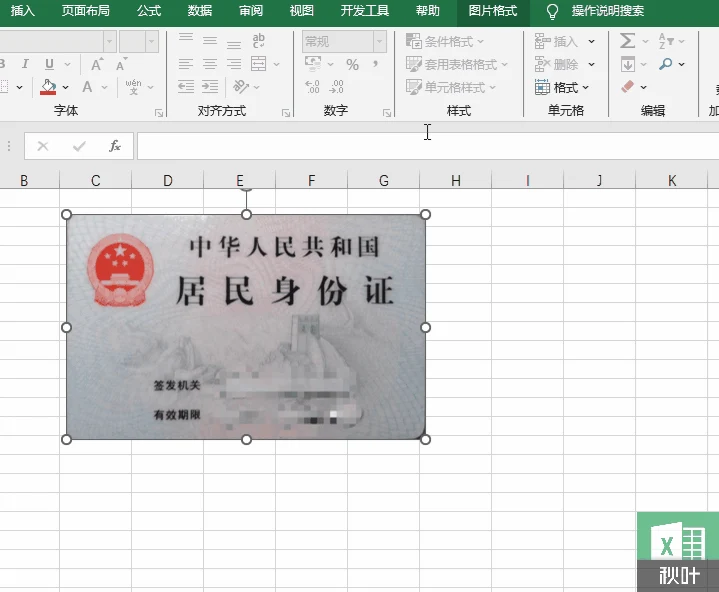Align text right
The height and width of the screenshot is (592, 719).
[234, 64]
